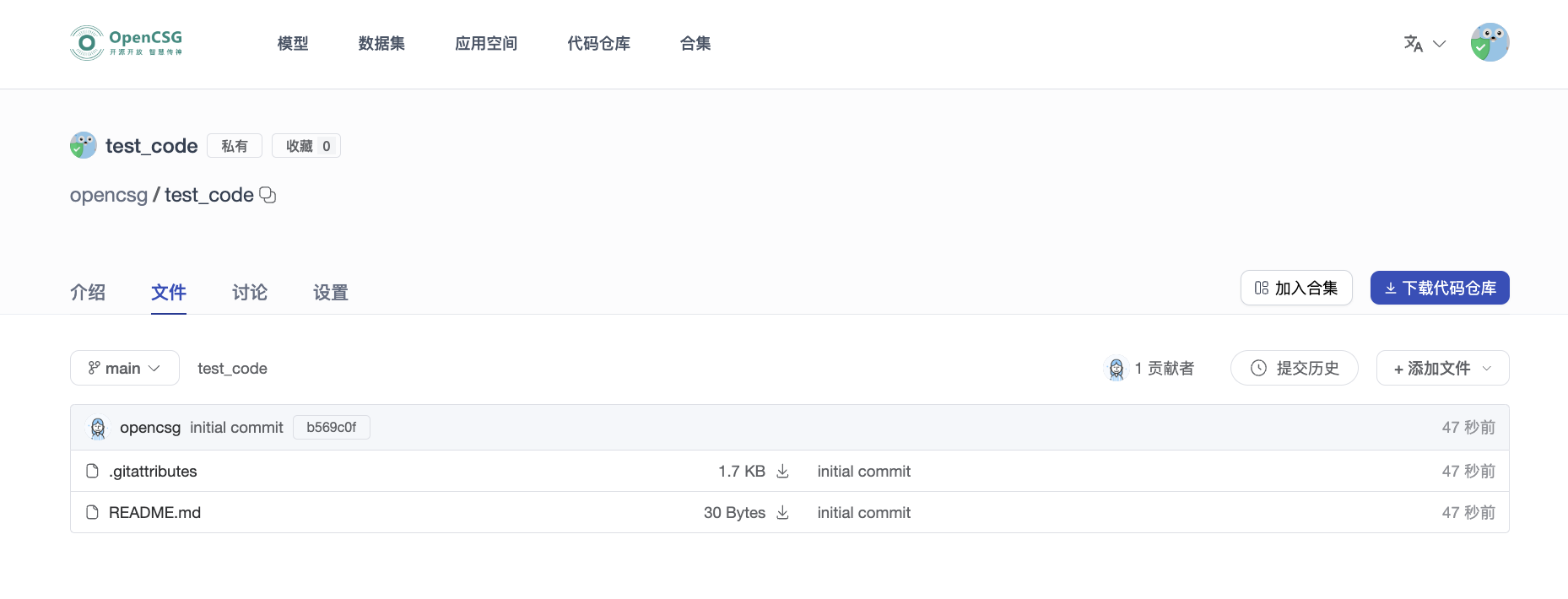The width and height of the screenshot is (1568, 599).
Task: Click the OpenCSG logo
Action: tap(126, 43)
